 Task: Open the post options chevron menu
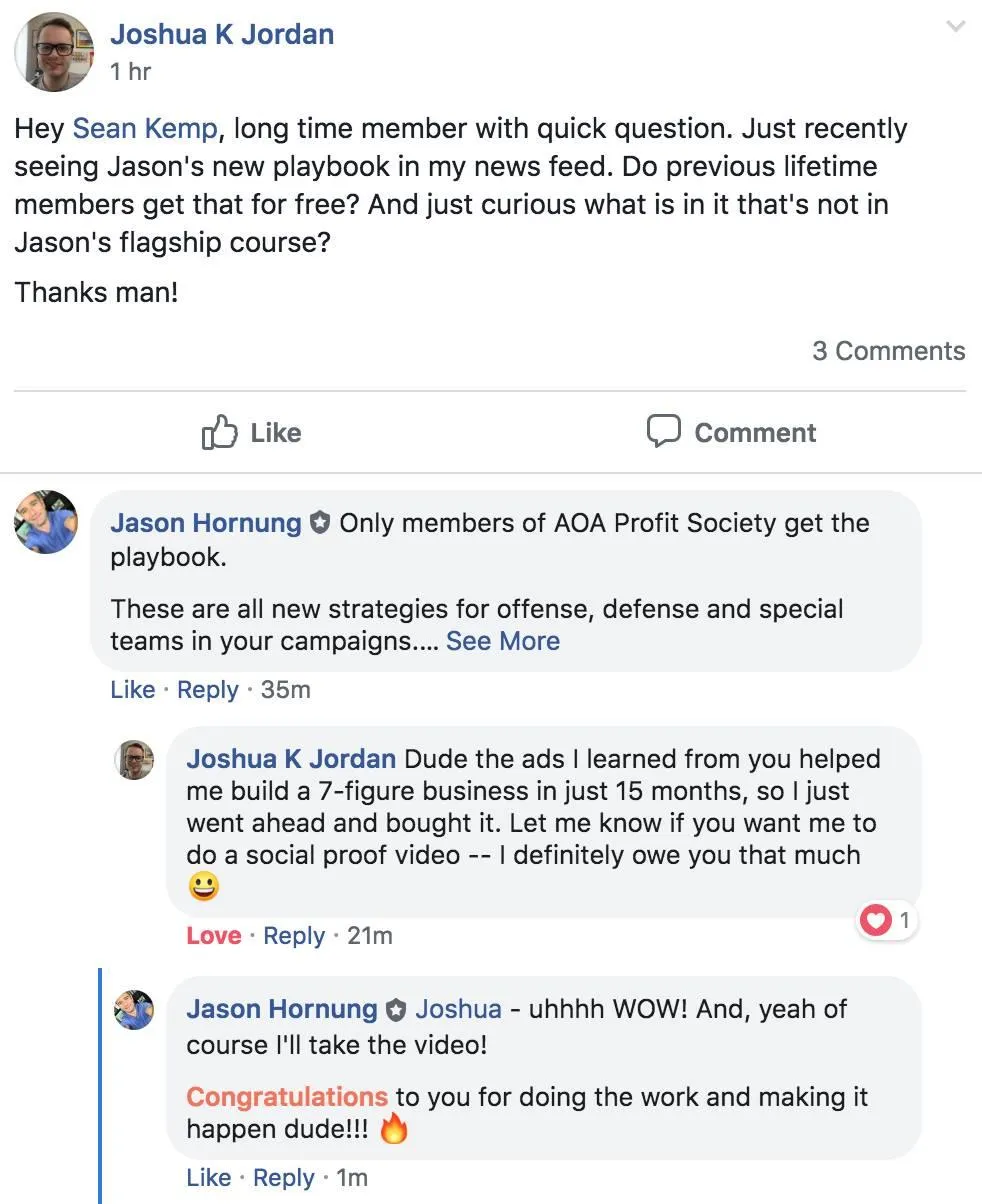click(956, 27)
